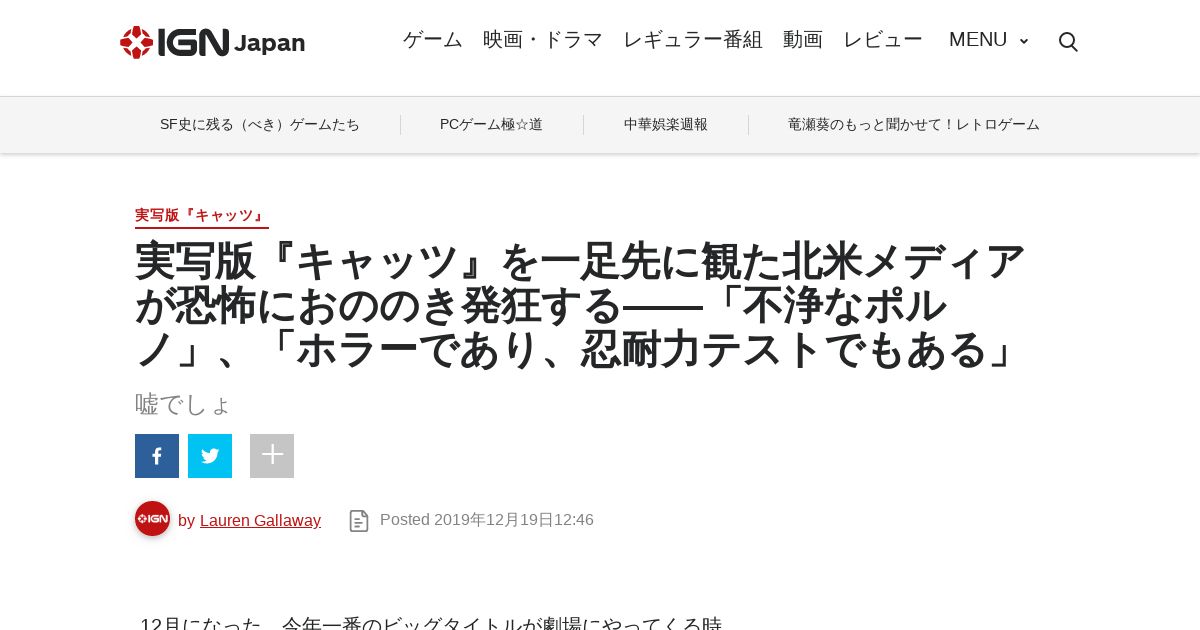The height and width of the screenshot is (630, 1200).
Task: Show more share options plus button
Action: pyautogui.click(x=272, y=456)
